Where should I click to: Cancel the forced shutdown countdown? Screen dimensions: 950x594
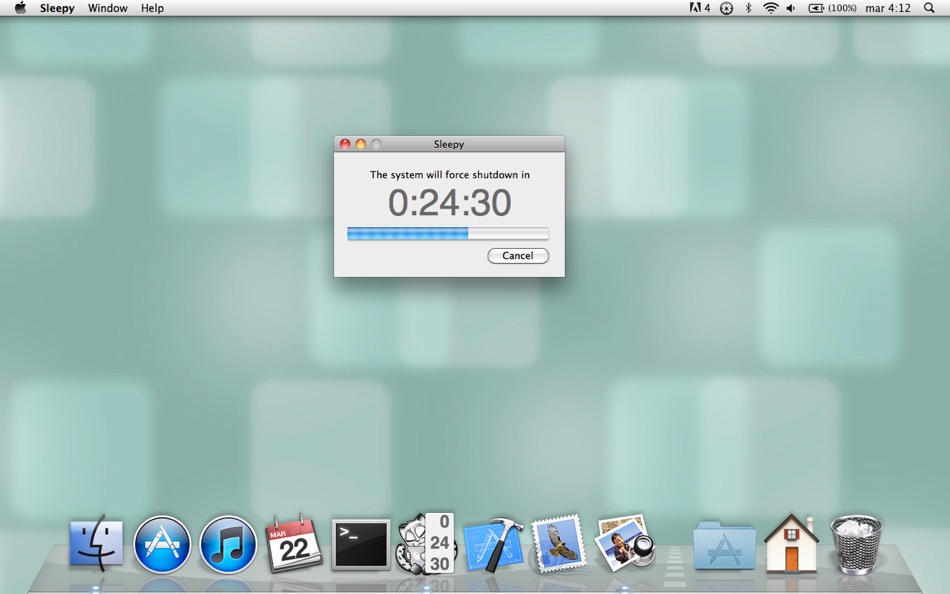518,256
